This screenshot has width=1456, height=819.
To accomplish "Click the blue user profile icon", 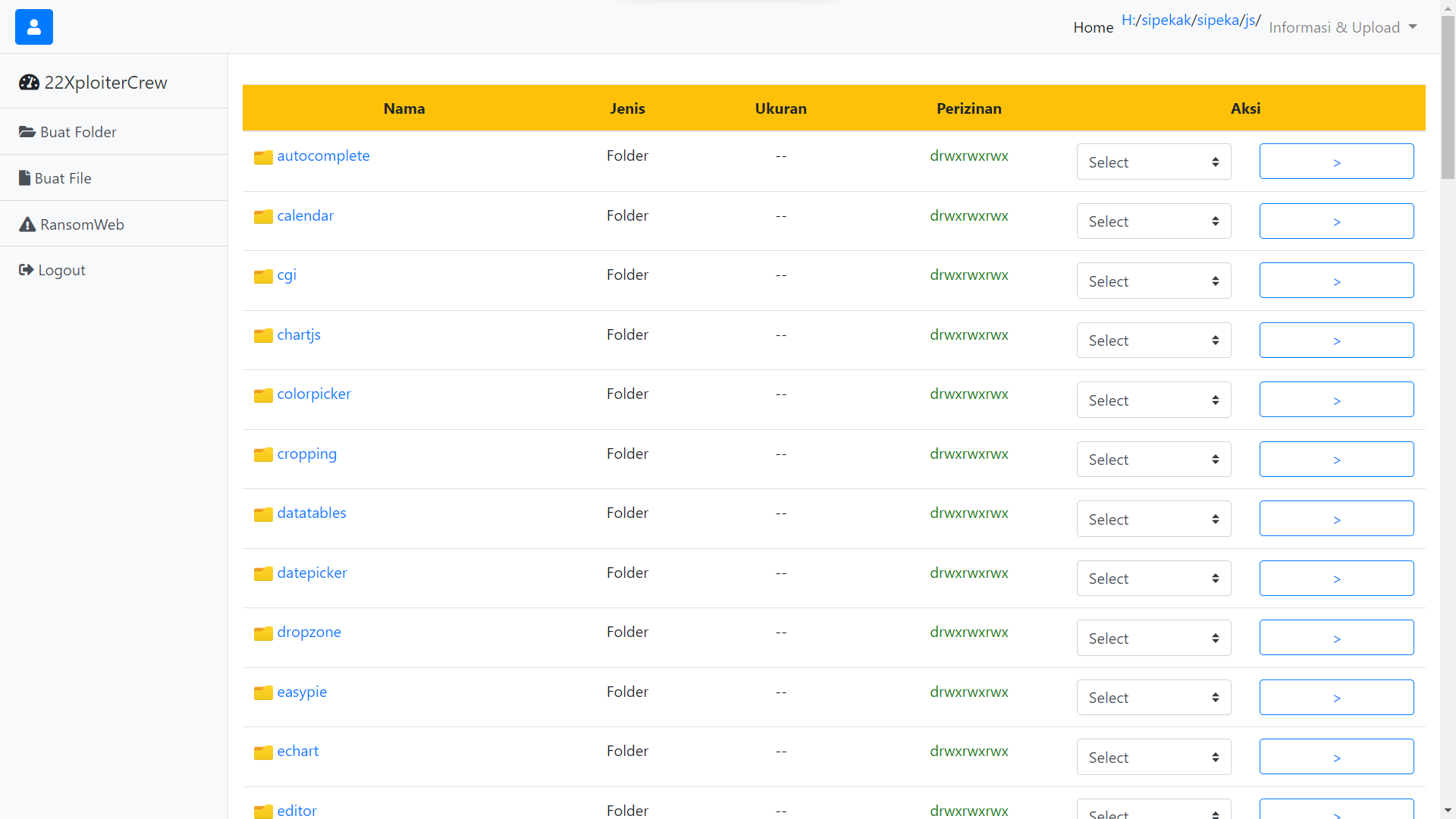I will pos(34,27).
